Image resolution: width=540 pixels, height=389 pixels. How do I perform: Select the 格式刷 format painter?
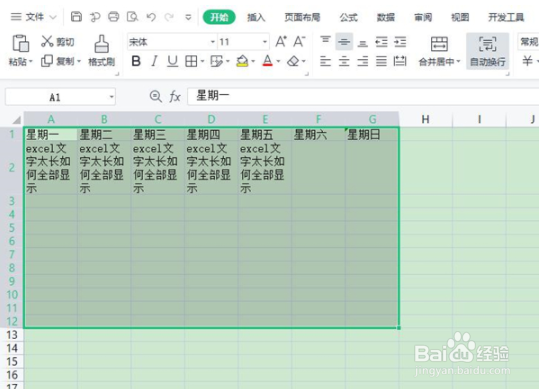tap(102, 51)
